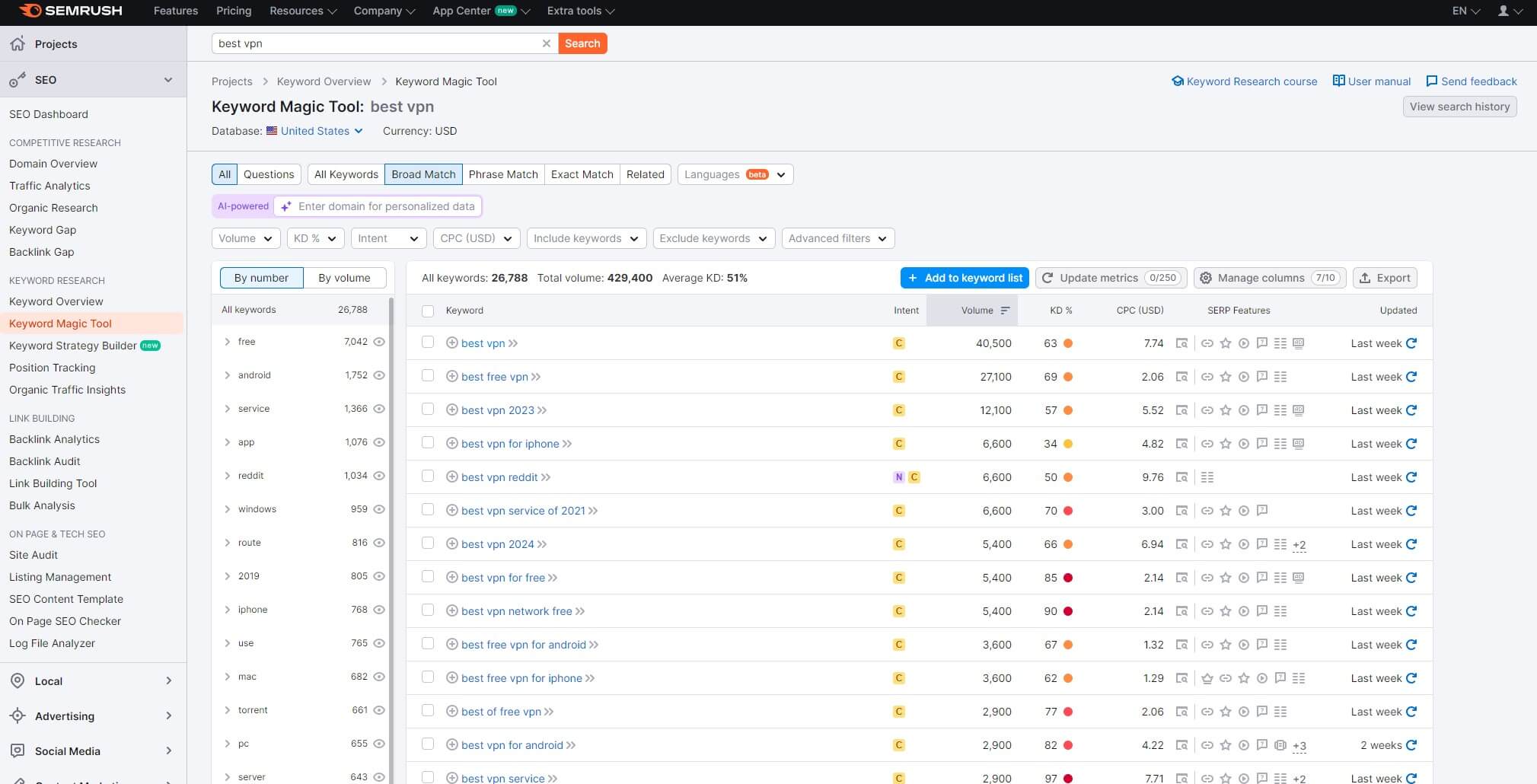Screen dimensions: 1537x784
Task: Click the Projects home icon in sidebar
Action: tap(18, 43)
